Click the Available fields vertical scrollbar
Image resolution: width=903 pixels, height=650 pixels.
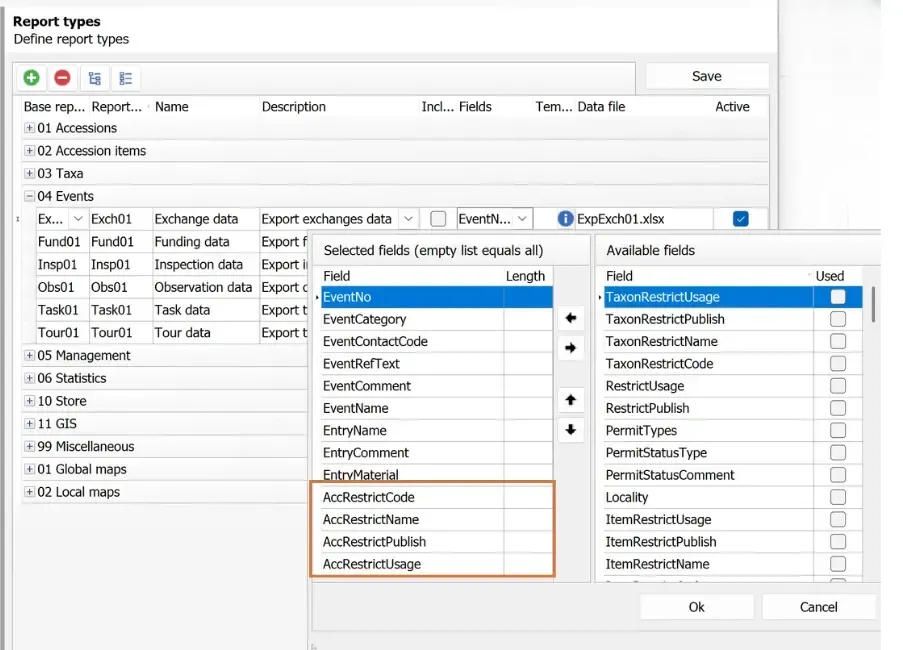(x=874, y=305)
